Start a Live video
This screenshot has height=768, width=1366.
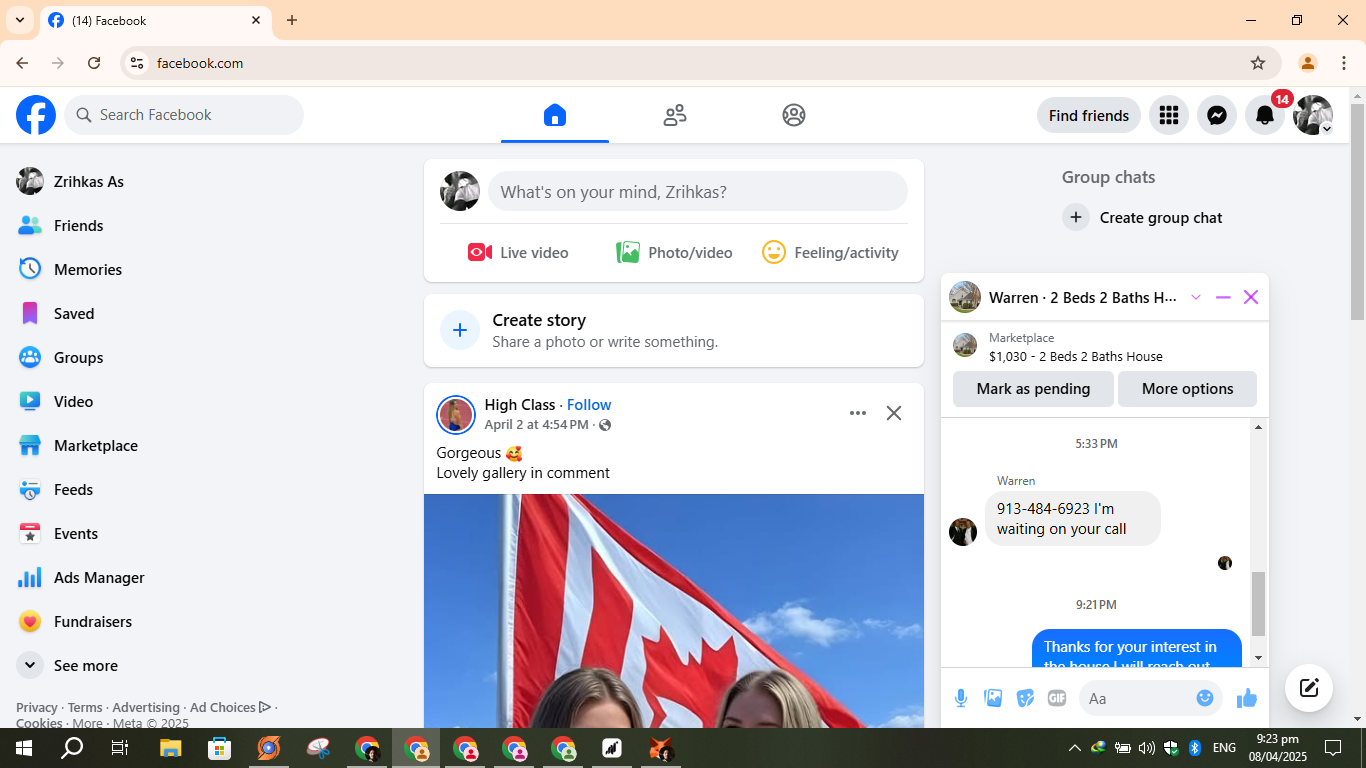(518, 252)
